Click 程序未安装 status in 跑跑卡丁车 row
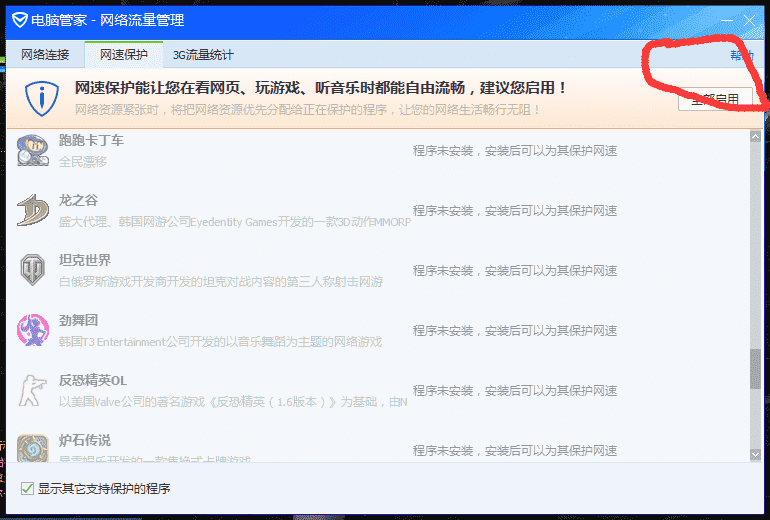This screenshot has height=520, width=770. [515, 151]
